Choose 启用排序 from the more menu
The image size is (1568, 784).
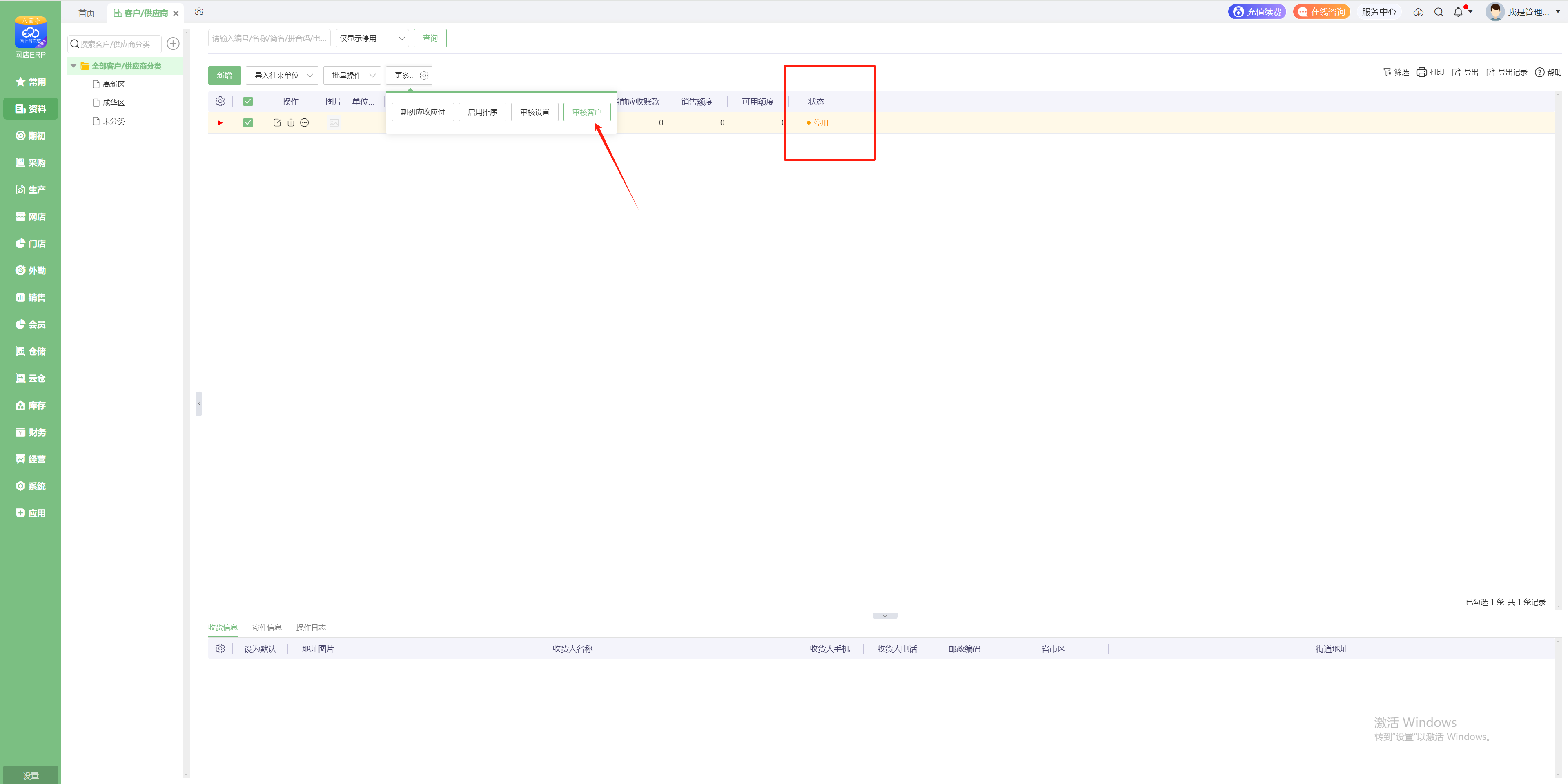click(x=482, y=112)
